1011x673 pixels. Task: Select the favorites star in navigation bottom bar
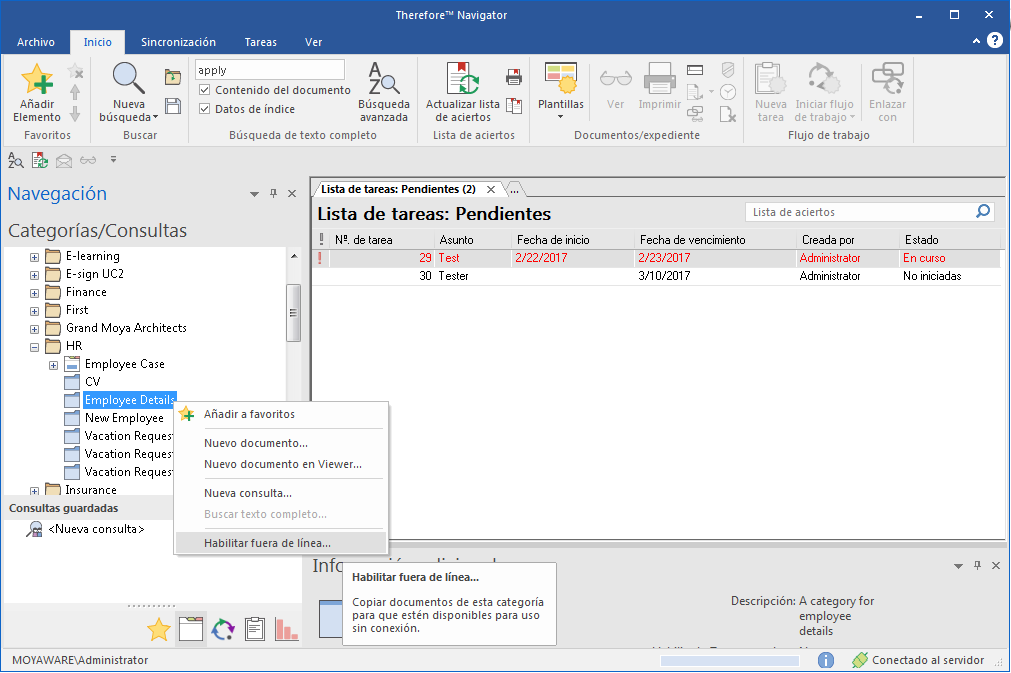pyautogui.click(x=159, y=629)
